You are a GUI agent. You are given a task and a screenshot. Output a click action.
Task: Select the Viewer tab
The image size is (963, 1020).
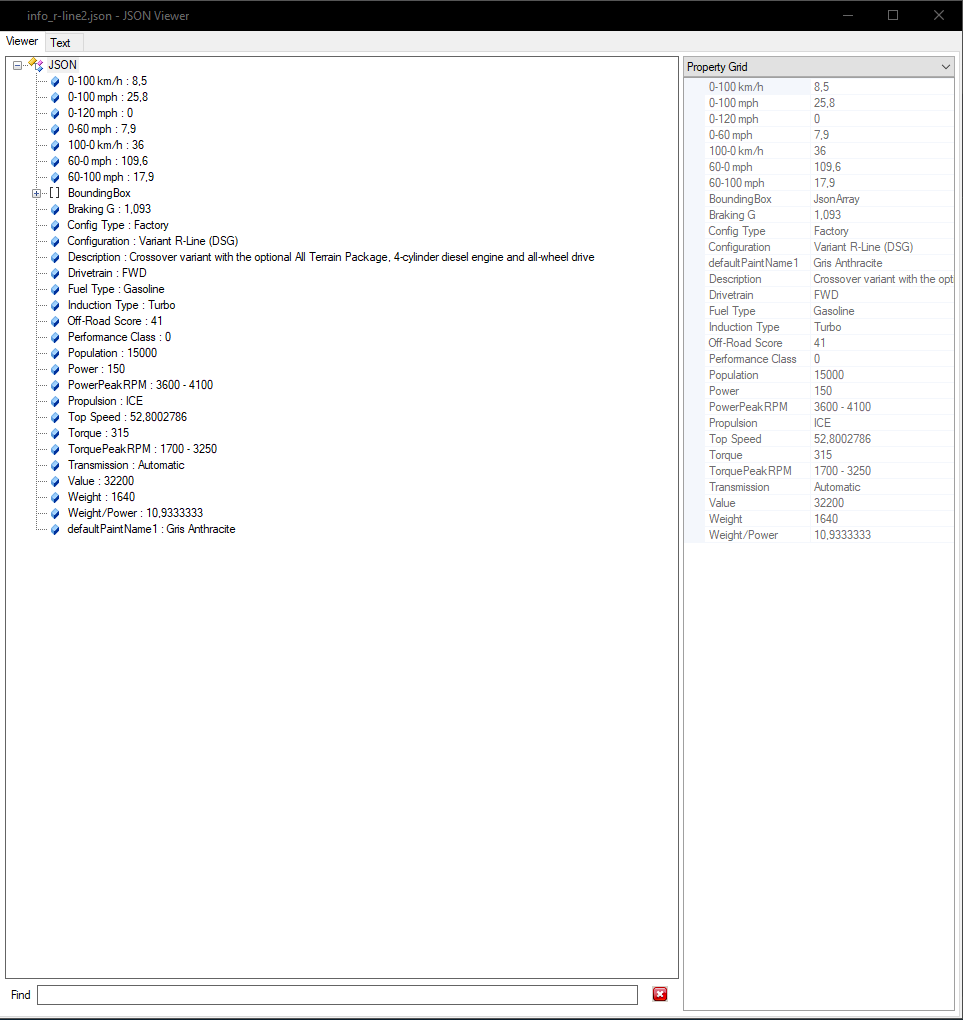coord(22,42)
